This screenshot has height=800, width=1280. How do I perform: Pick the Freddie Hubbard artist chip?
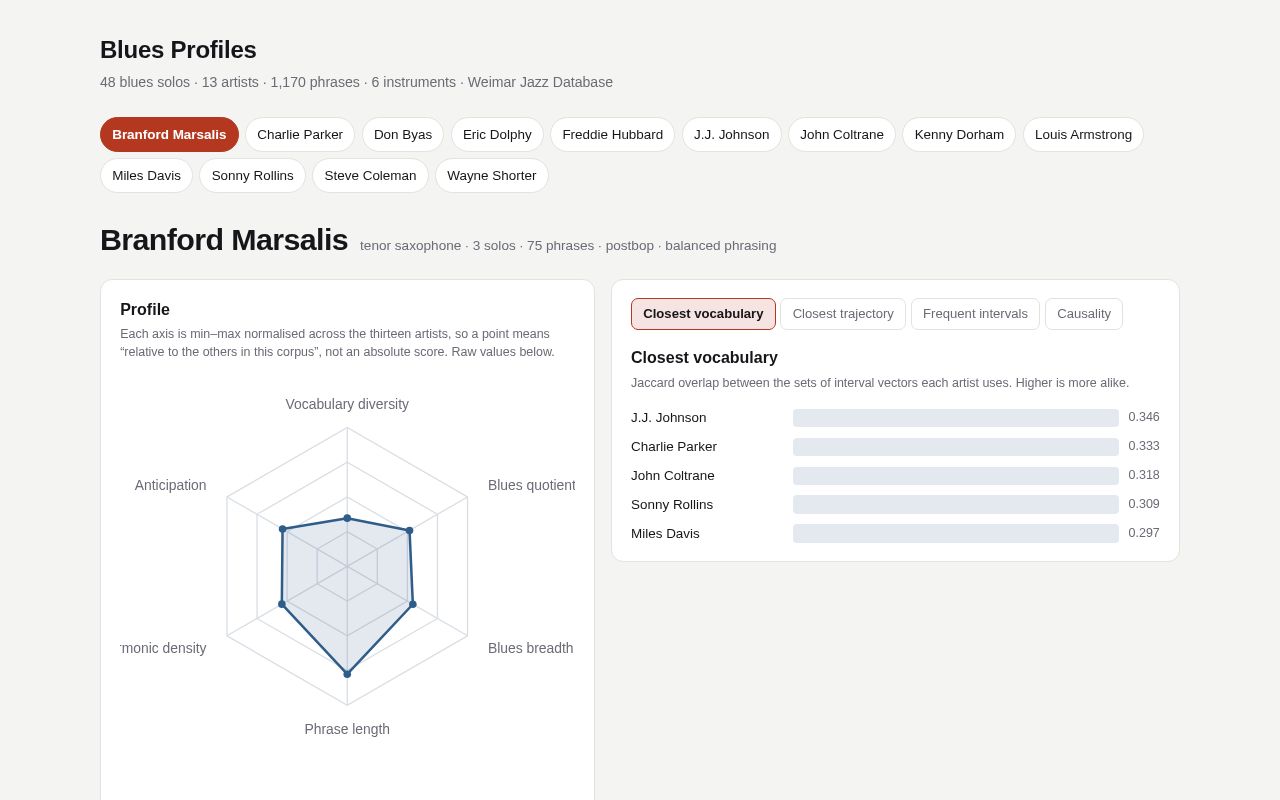(613, 135)
